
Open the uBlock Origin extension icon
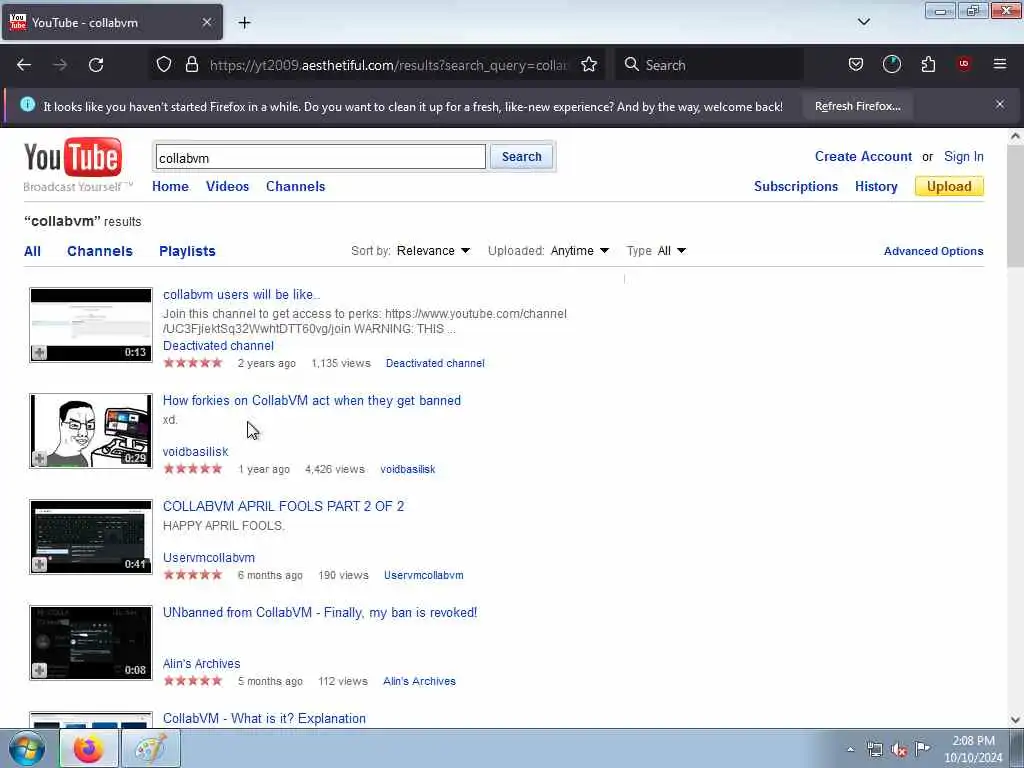(964, 64)
